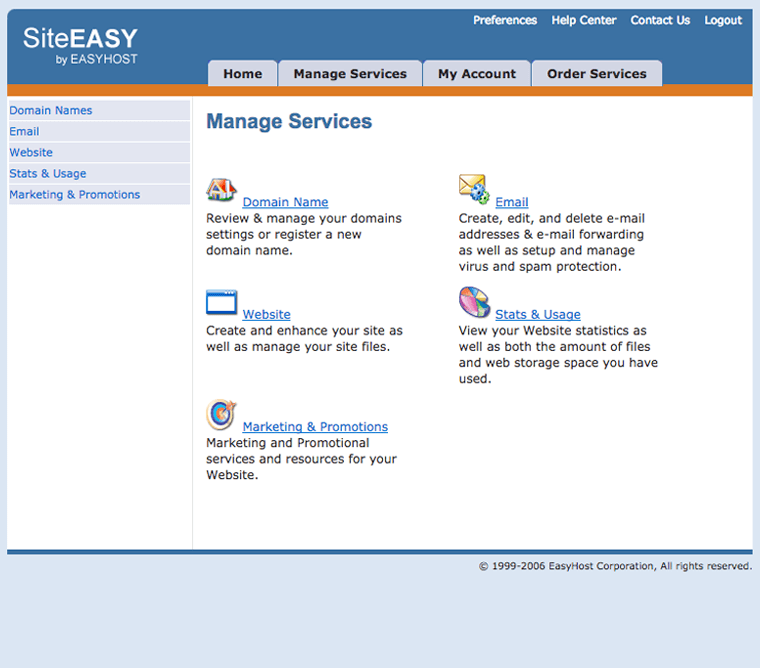760x668 pixels.
Task: Open the Domain Name link in main content
Action: [285, 202]
